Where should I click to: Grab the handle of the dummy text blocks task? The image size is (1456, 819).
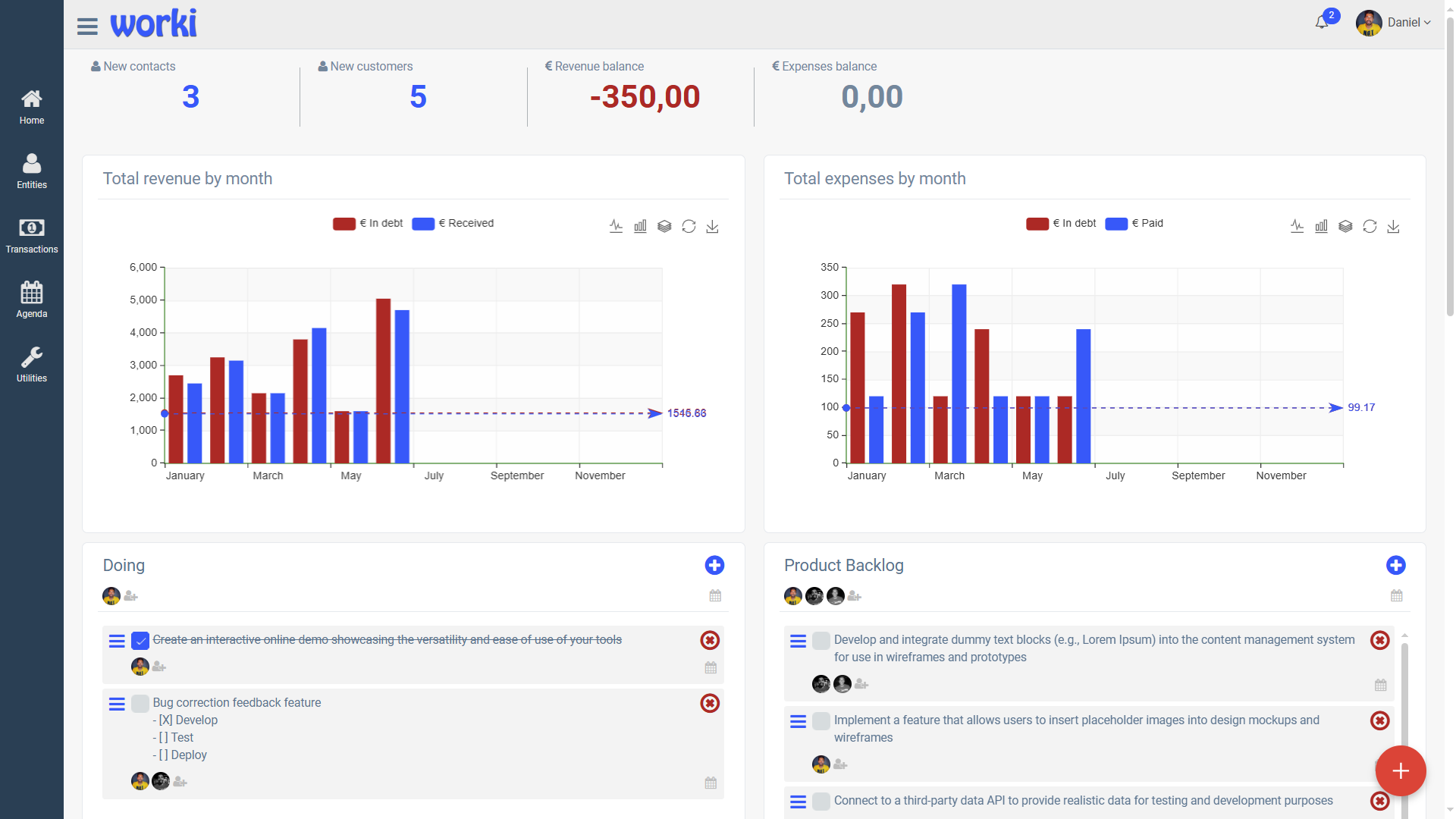pyautogui.click(x=799, y=641)
